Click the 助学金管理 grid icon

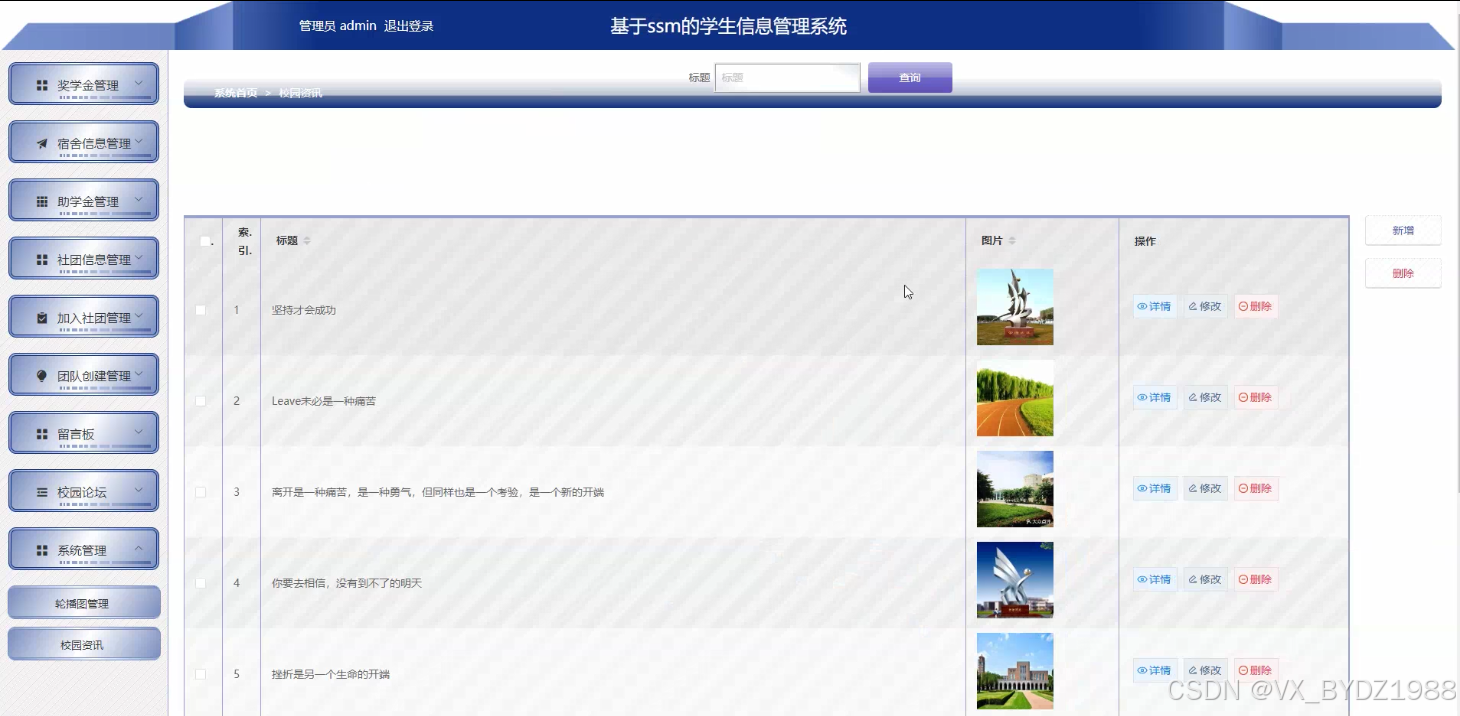(42, 202)
